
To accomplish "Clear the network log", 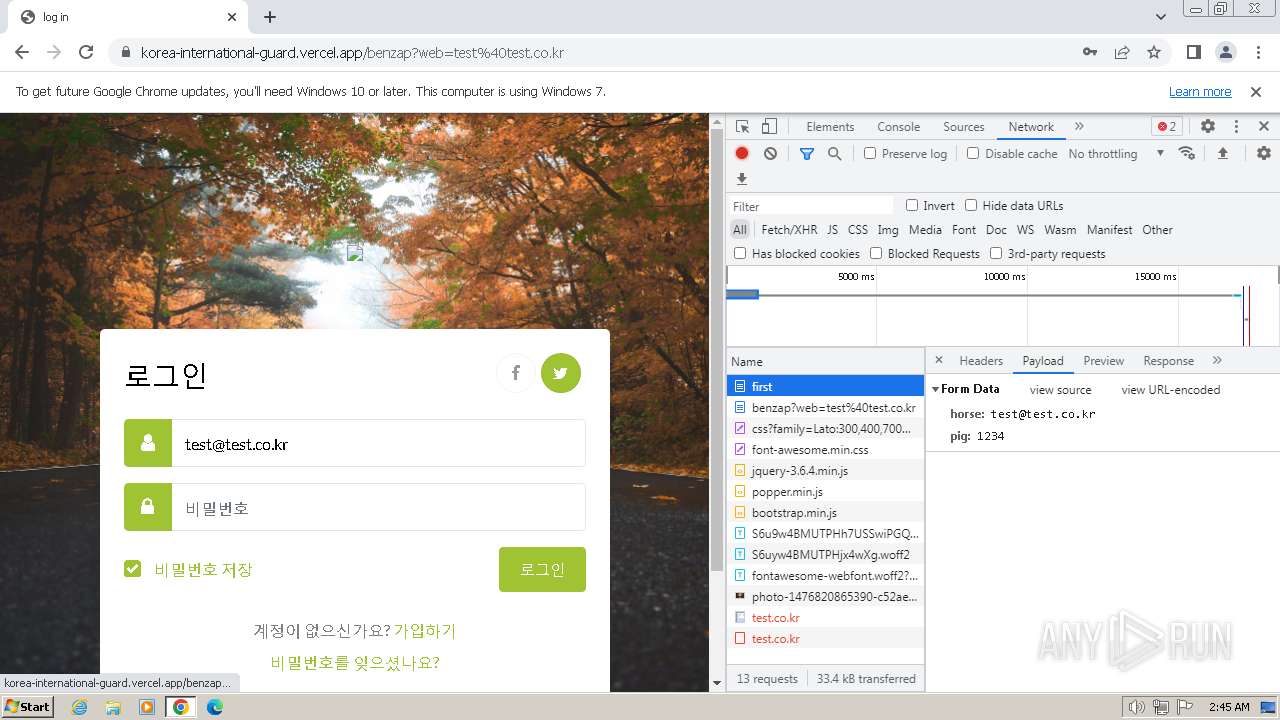I will pos(770,153).
